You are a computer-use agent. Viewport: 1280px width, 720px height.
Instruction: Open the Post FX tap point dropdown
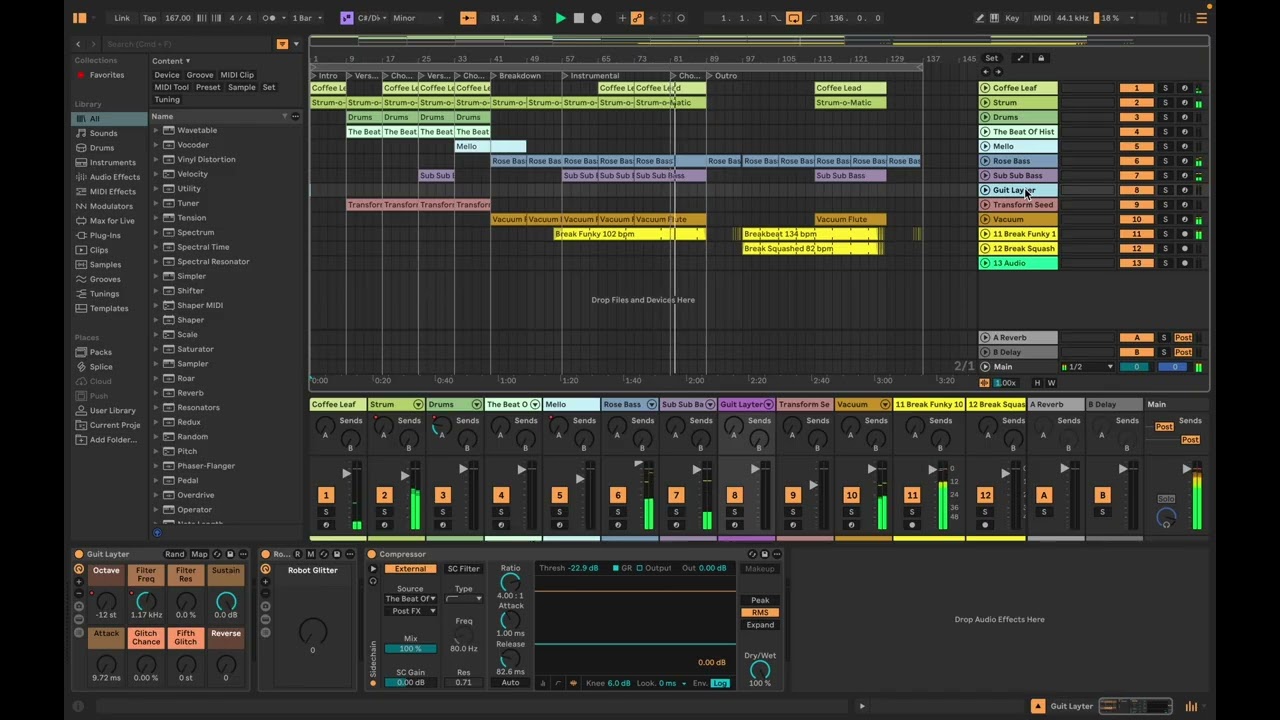[410, 611]
